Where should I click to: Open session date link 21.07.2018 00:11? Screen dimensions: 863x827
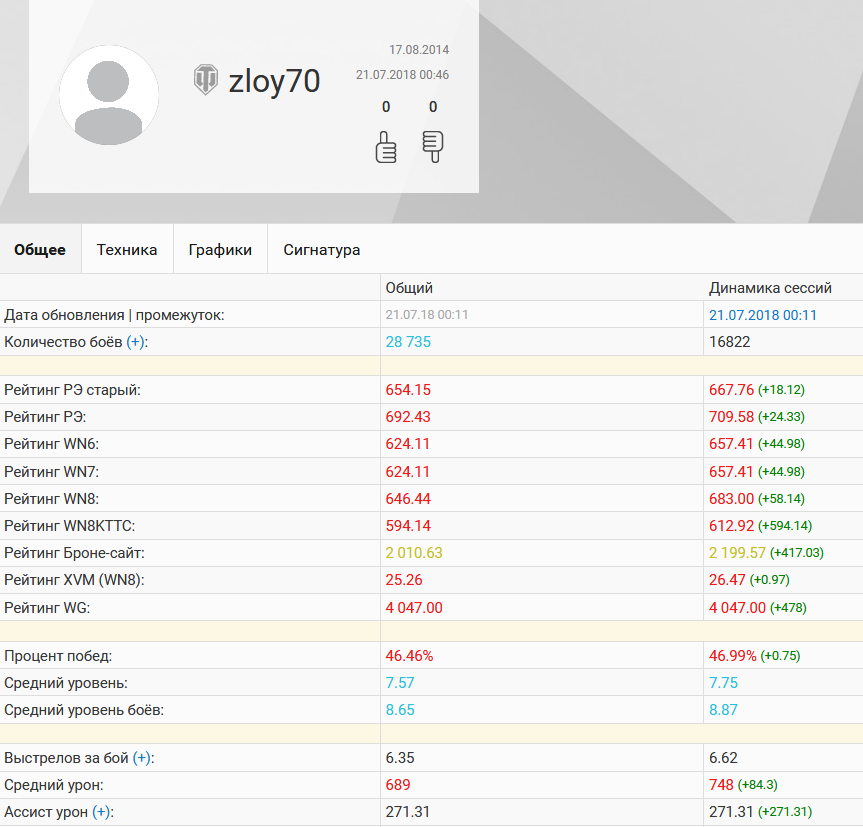762,315
